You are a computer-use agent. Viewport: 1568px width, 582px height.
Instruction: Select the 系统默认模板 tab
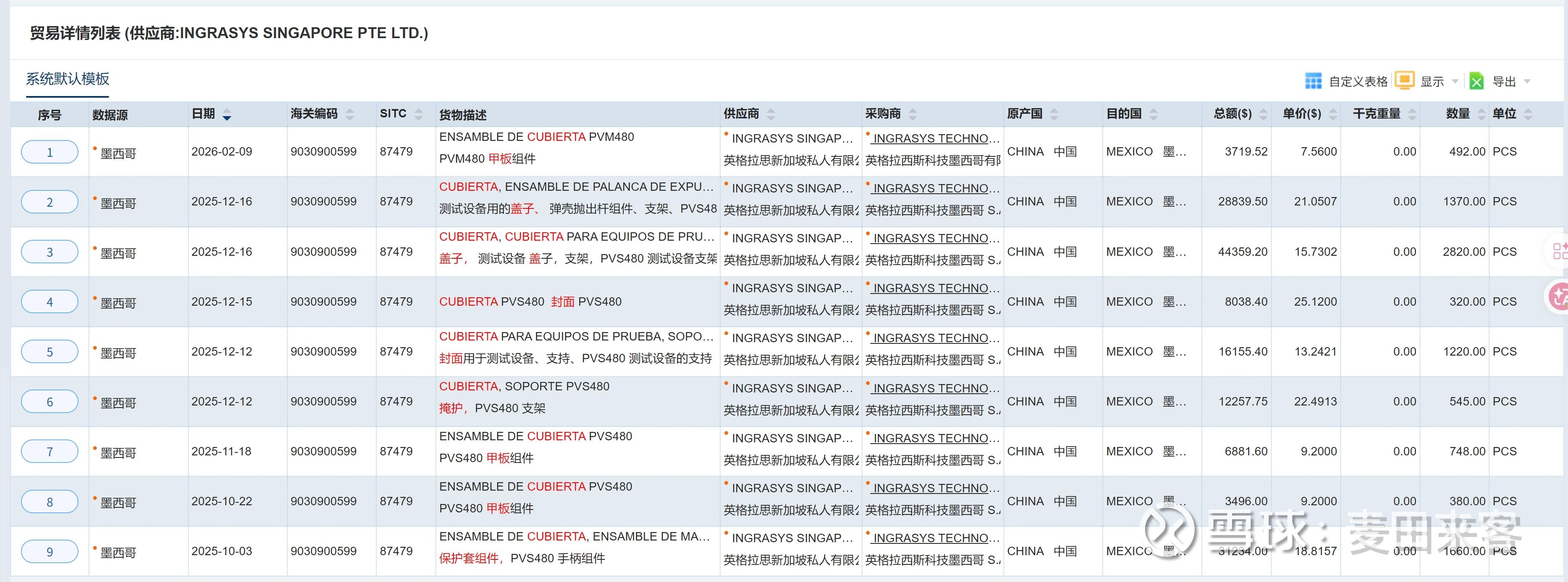pyautogui.click(x=68, y=79)
